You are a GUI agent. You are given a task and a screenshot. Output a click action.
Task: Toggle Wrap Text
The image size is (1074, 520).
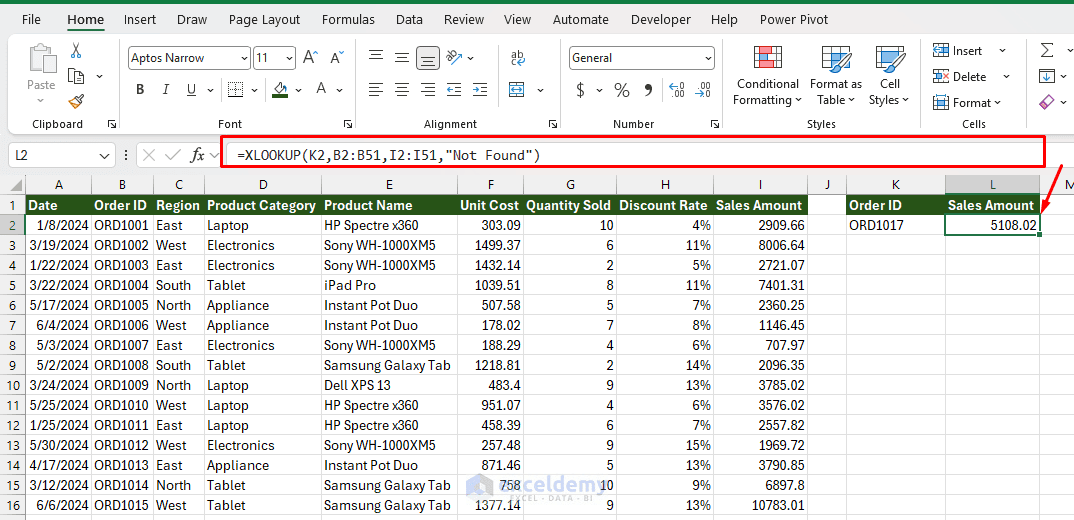[519, 58]
